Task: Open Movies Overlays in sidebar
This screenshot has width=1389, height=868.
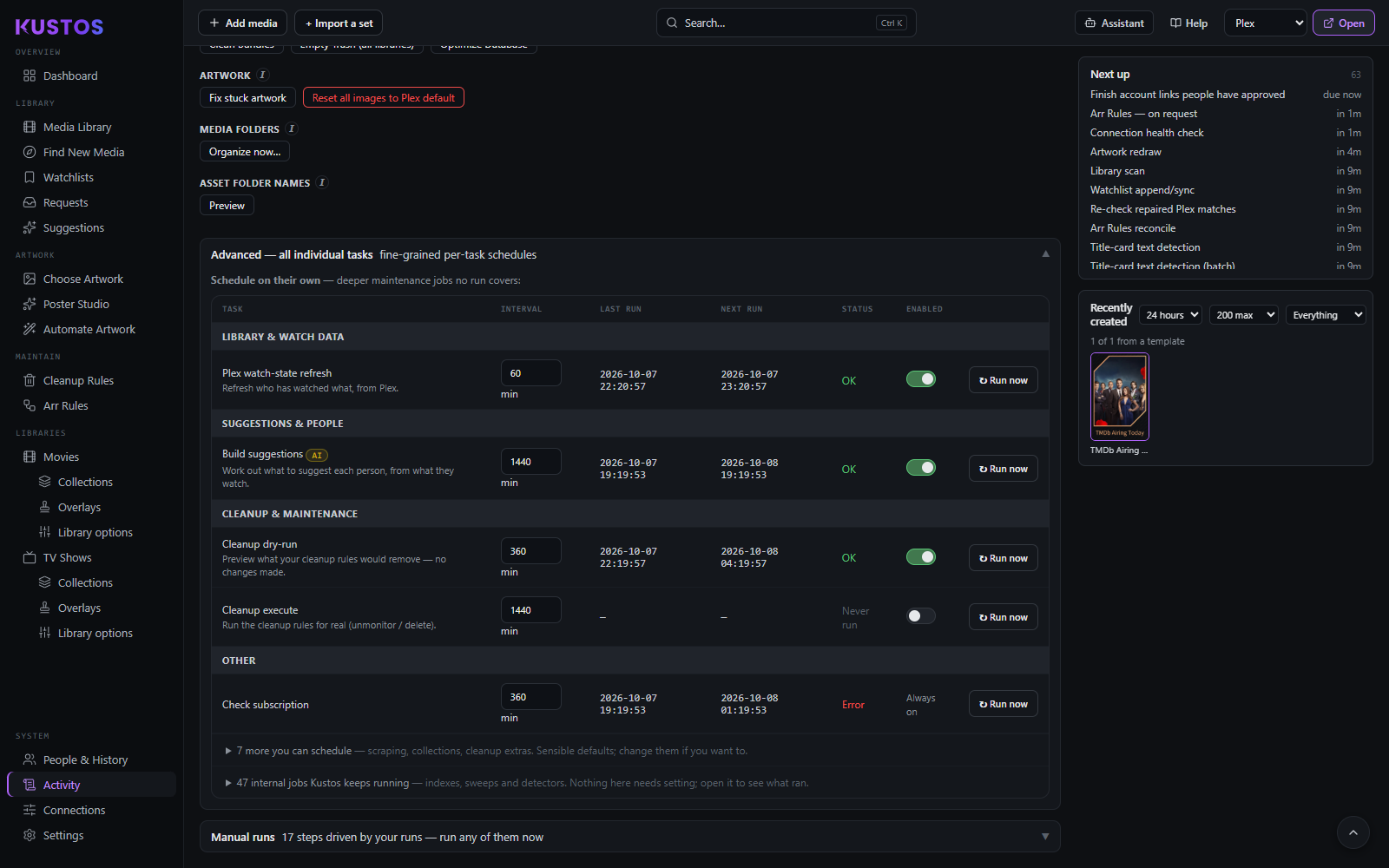Action: tap(79, 507)
